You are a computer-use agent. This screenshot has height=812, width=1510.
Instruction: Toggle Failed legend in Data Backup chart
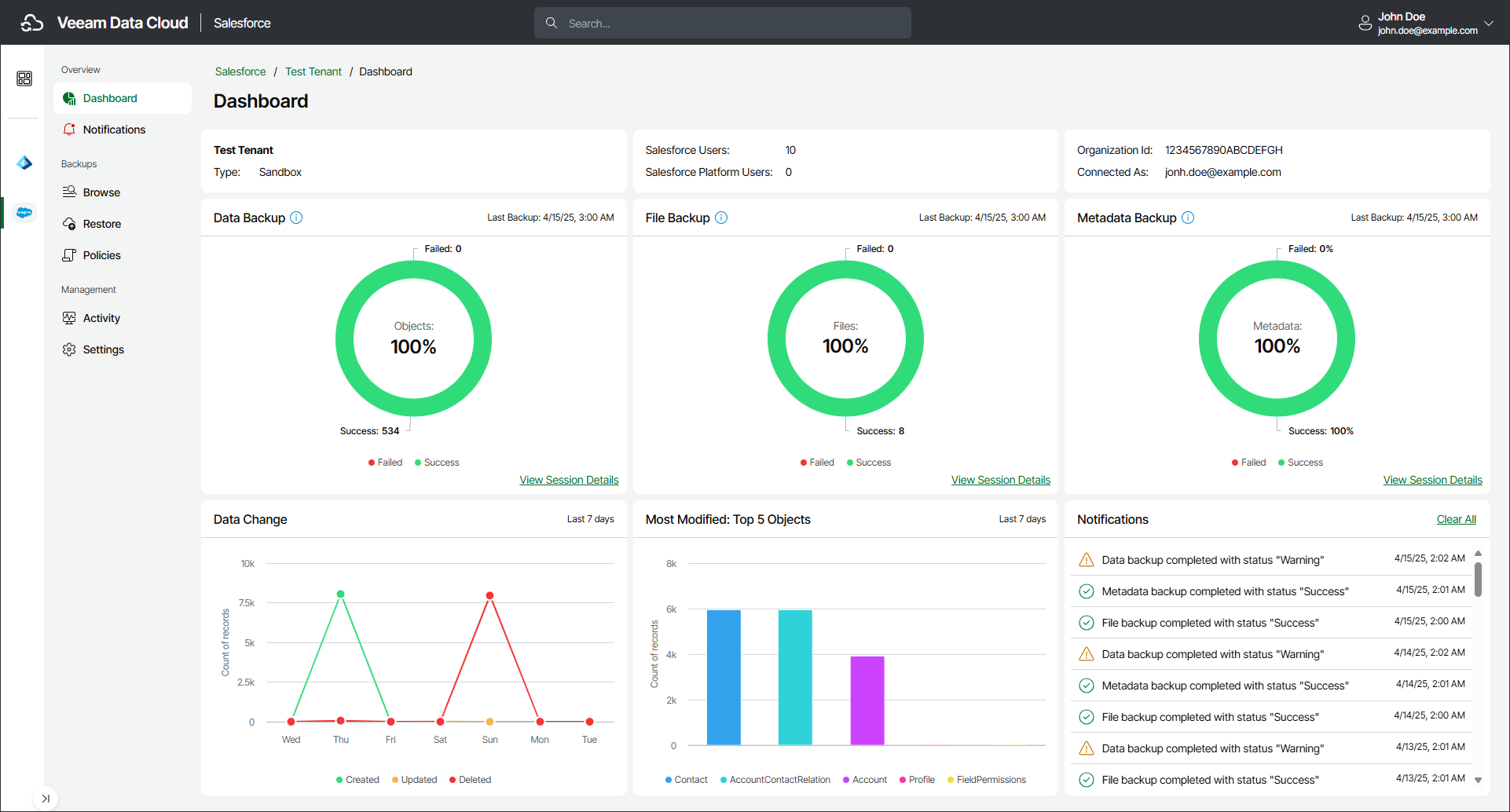tap(385, 463)
